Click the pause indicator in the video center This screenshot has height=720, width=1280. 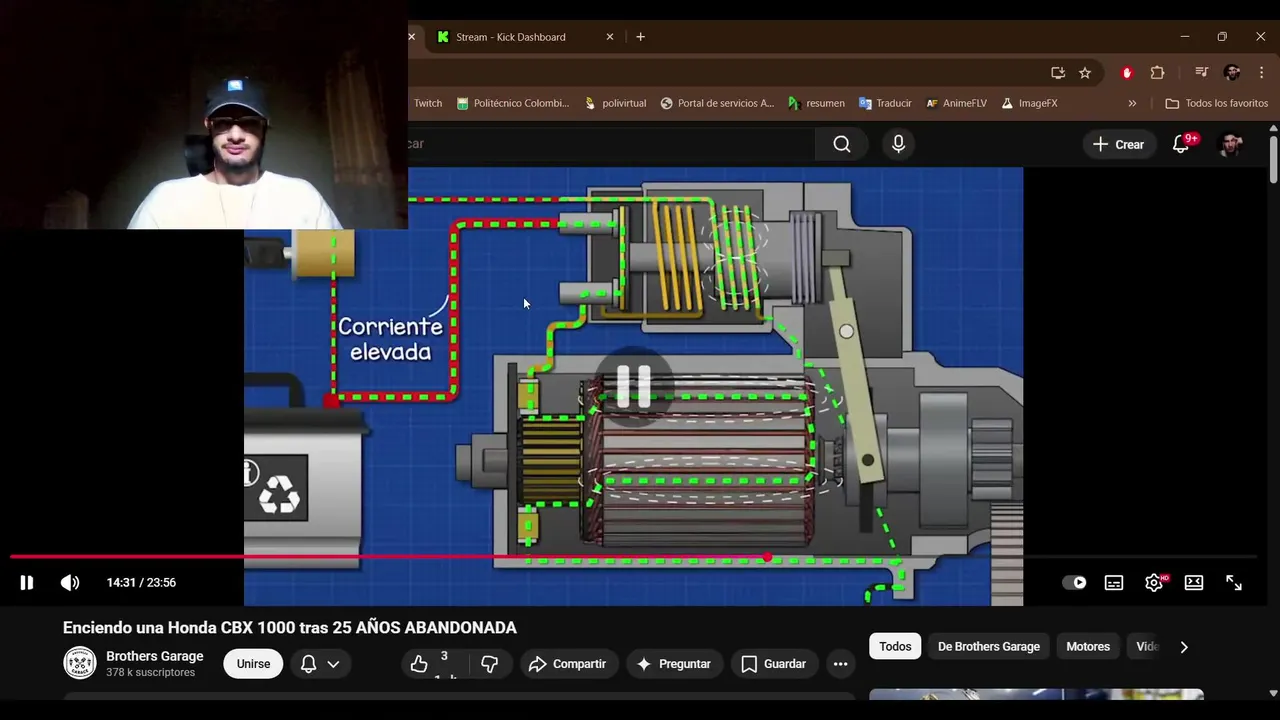tap(634, 385)
